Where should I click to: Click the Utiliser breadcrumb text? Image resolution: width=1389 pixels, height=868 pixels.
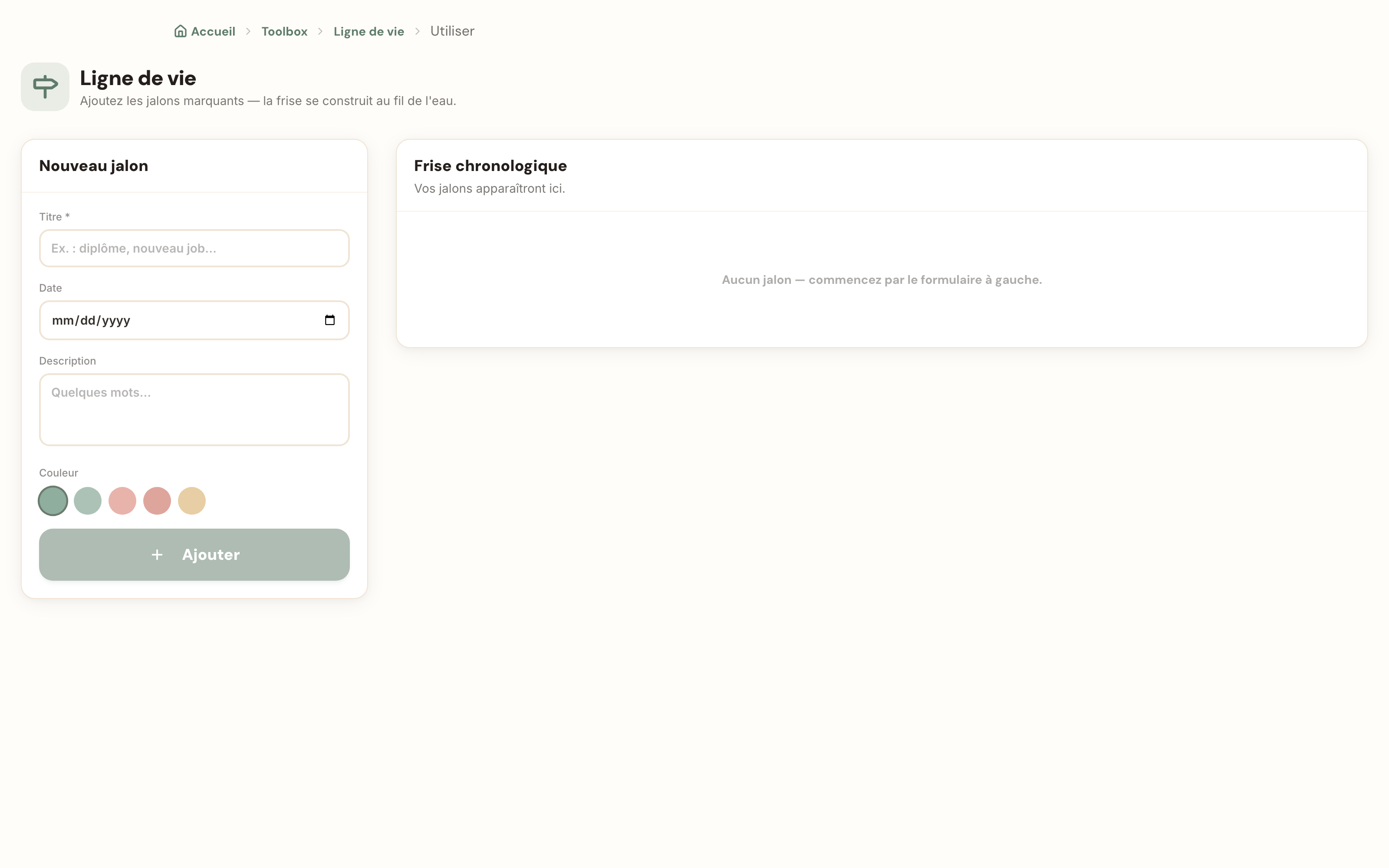click(x=452, y=31)
